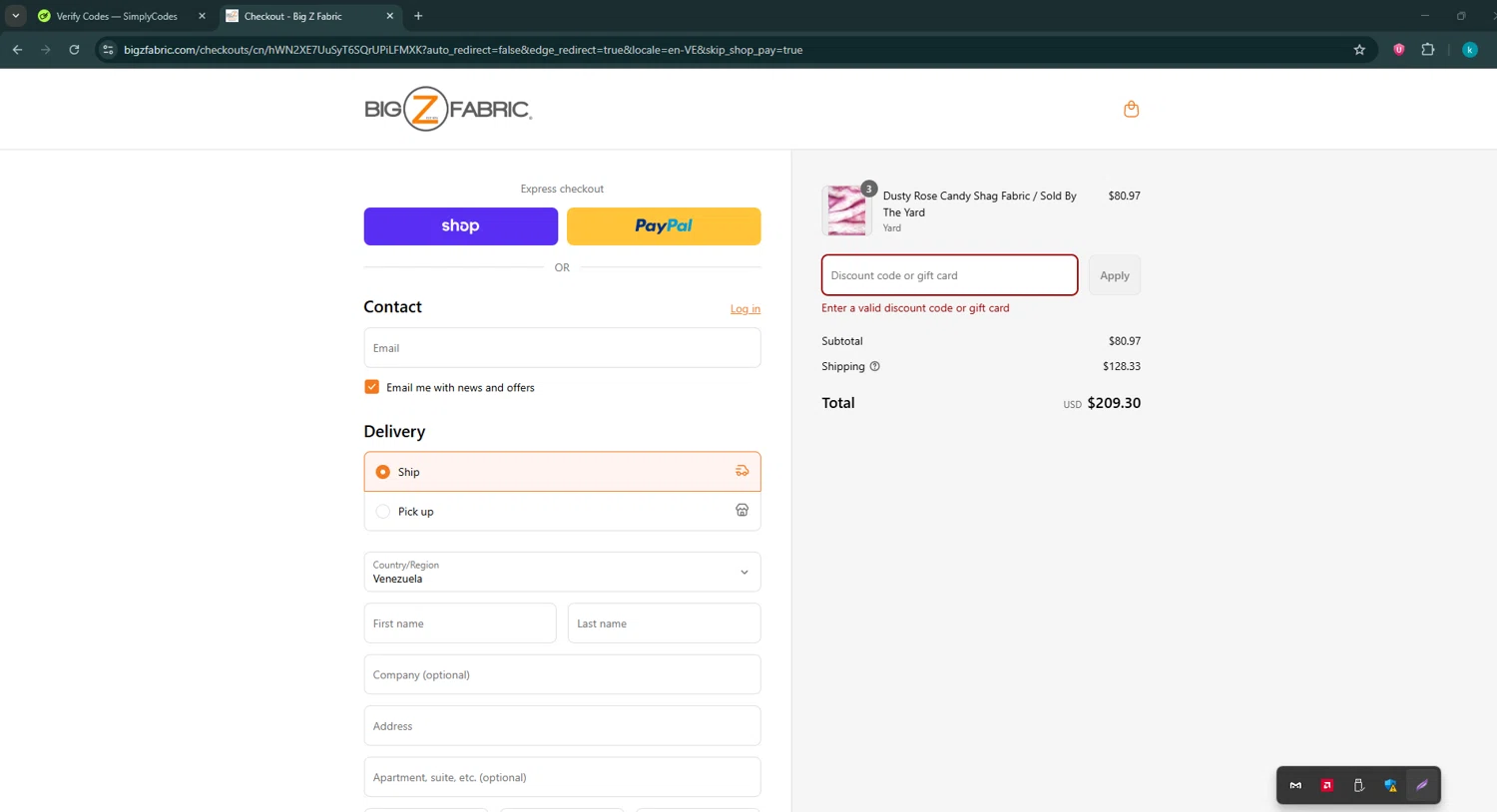
Task: Open the shopping bag cart icon
Action: [x=1131, y=109]
